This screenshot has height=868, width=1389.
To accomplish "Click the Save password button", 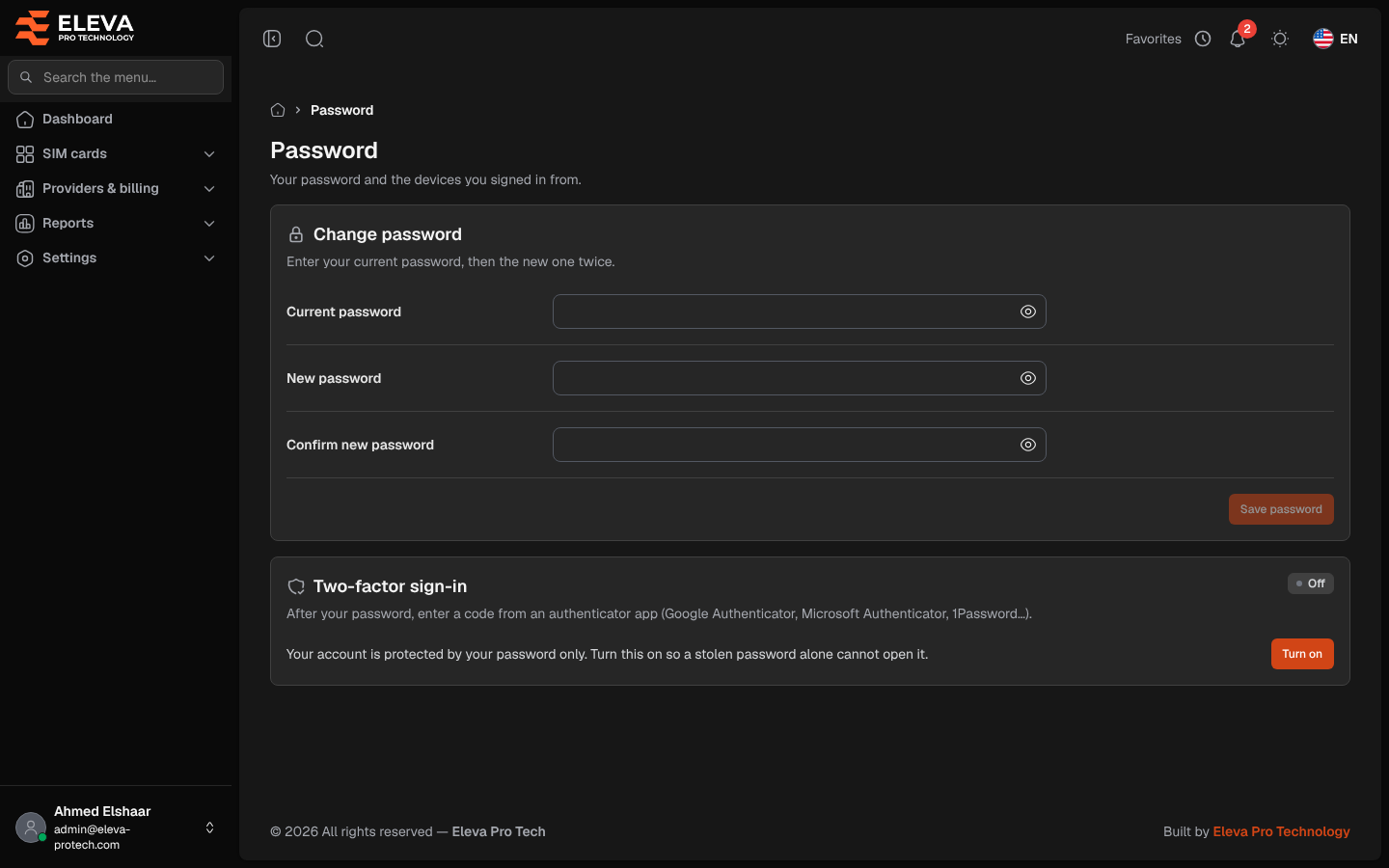I will tap(1281, 509).
